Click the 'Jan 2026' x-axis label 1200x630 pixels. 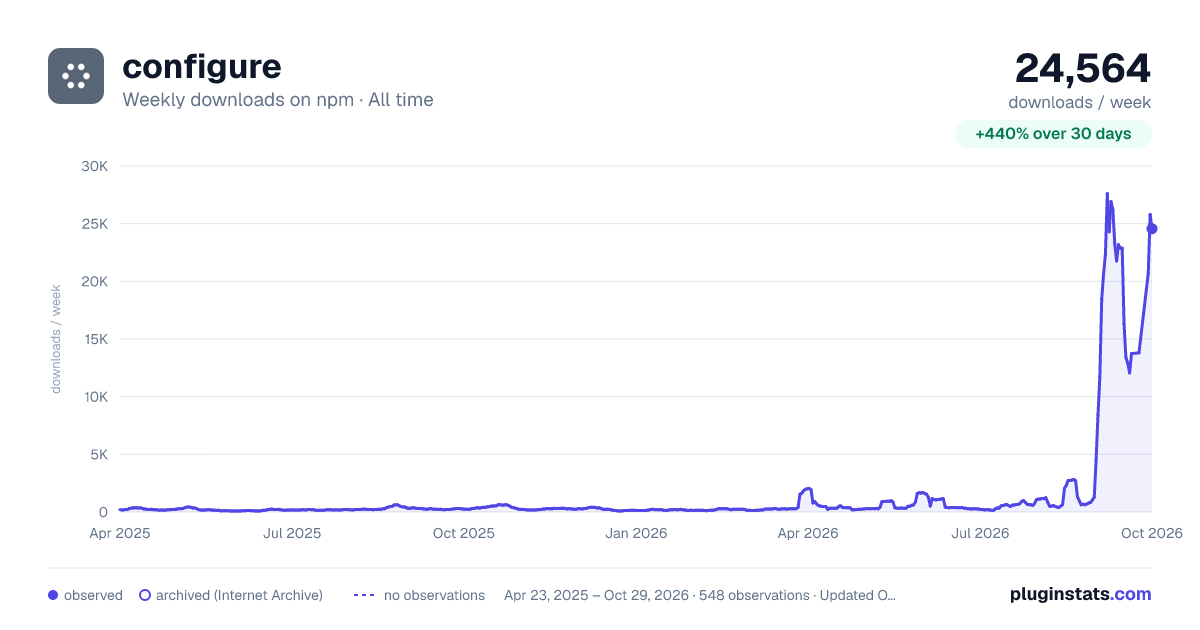[x=637, y=533]
